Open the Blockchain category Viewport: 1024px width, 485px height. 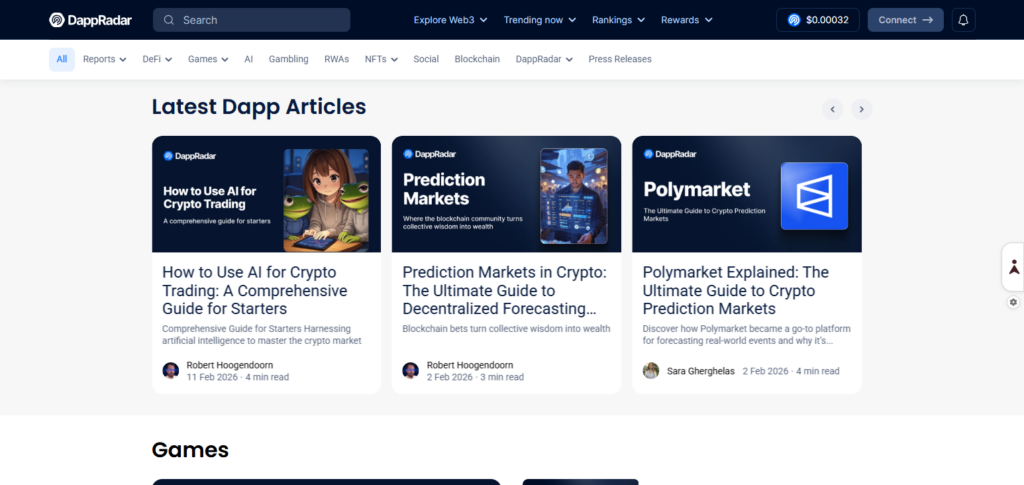tap(477, 59)
